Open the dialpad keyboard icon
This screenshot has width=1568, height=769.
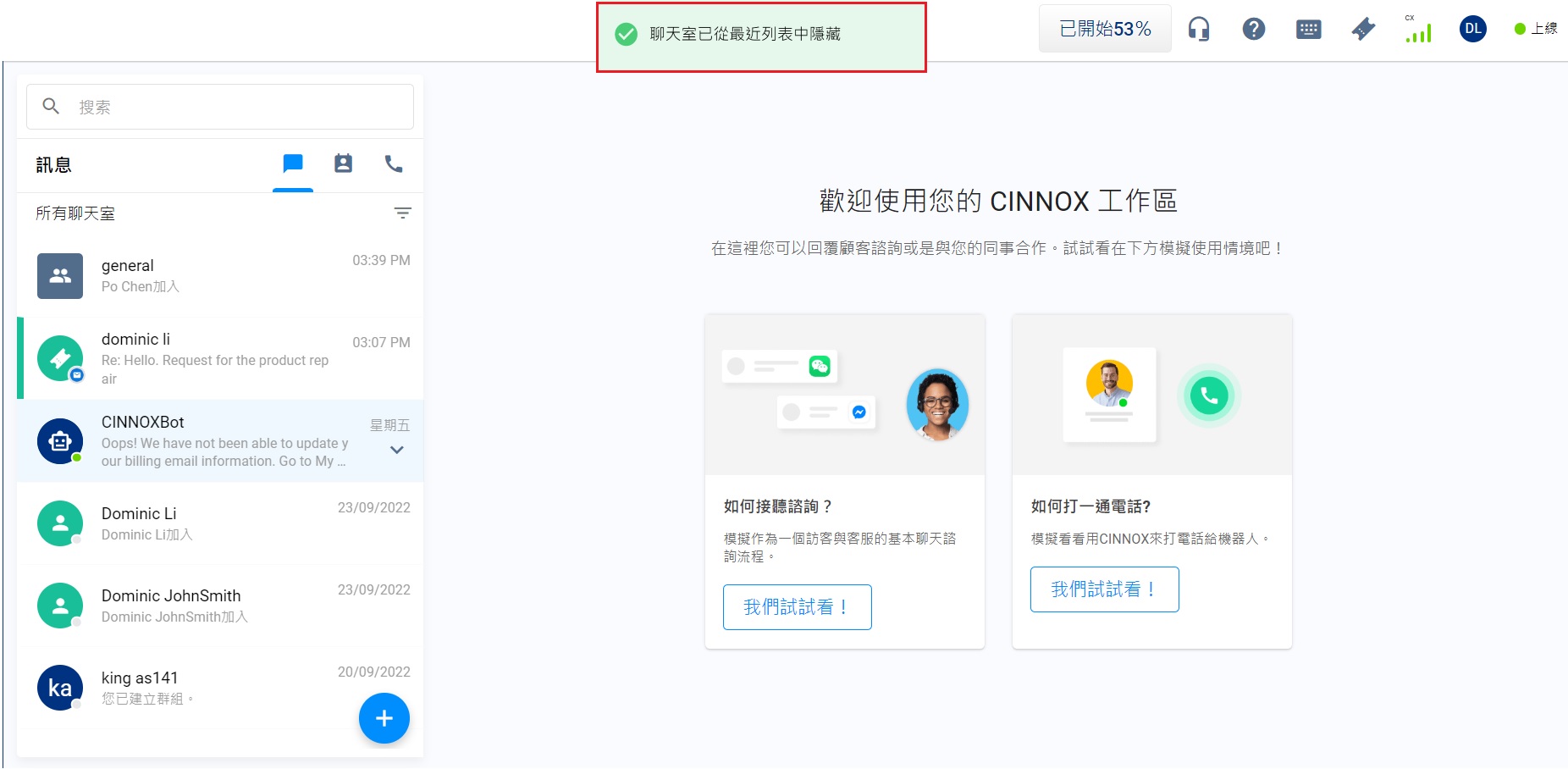point(1307,28)
